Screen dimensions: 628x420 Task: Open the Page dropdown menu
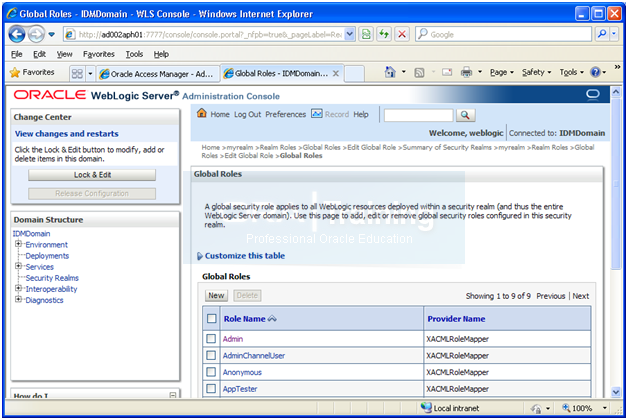tap(501, 72)
